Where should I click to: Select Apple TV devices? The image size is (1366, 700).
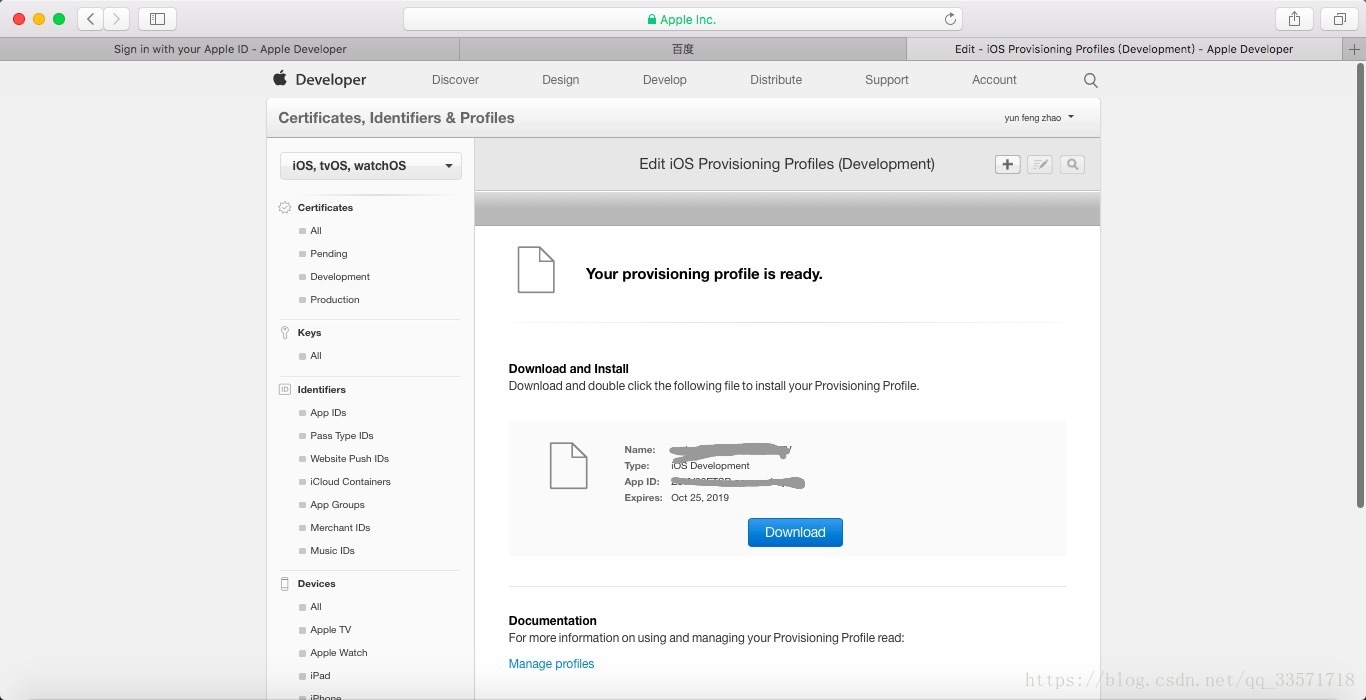[x=330, y=630]
